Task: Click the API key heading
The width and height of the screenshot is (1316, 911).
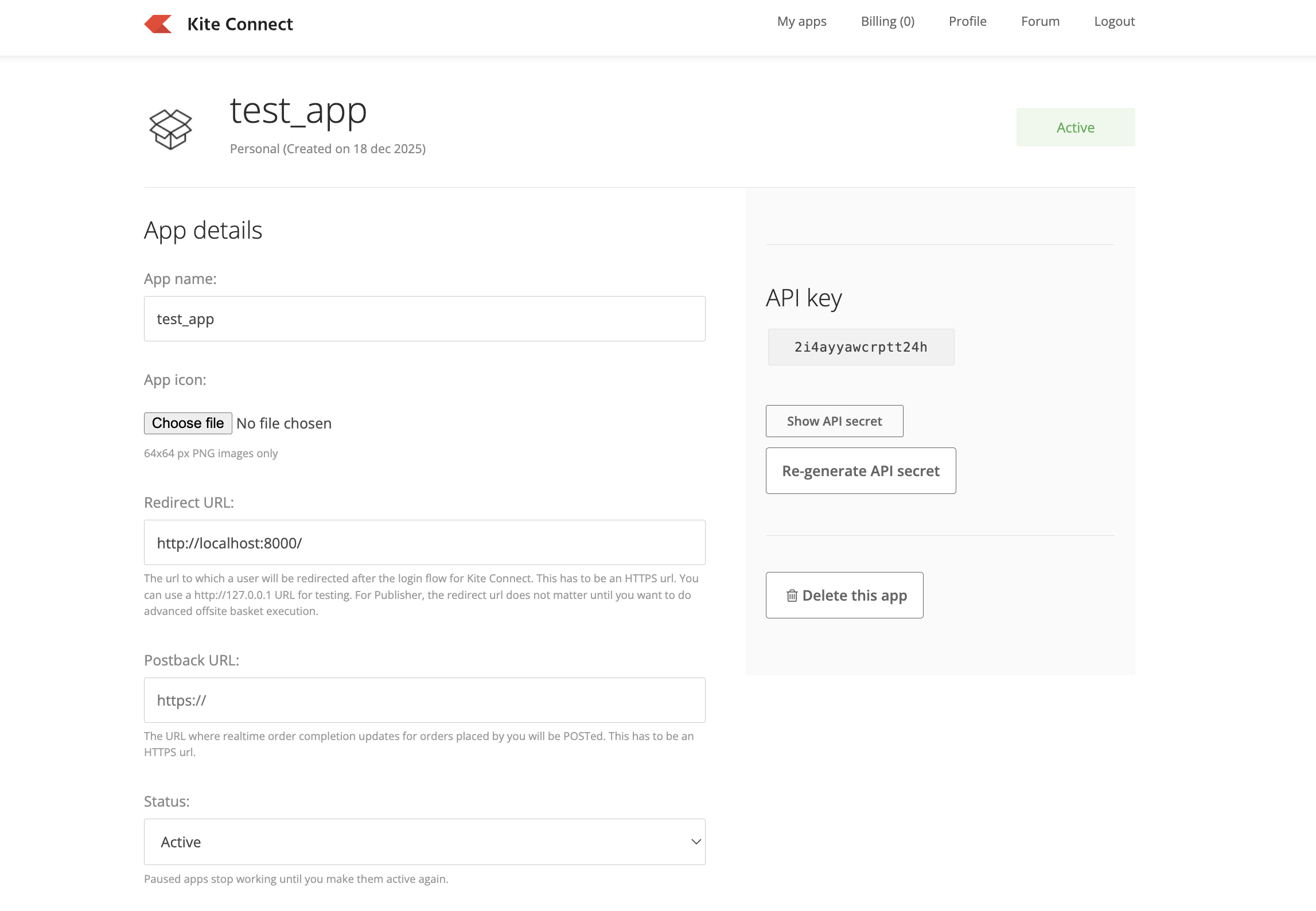Action: point(804,298)
